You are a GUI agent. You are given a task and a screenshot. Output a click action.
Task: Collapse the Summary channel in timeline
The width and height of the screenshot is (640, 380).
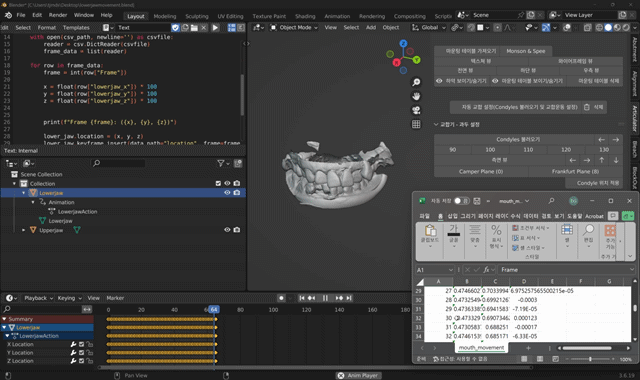[4, 319]
